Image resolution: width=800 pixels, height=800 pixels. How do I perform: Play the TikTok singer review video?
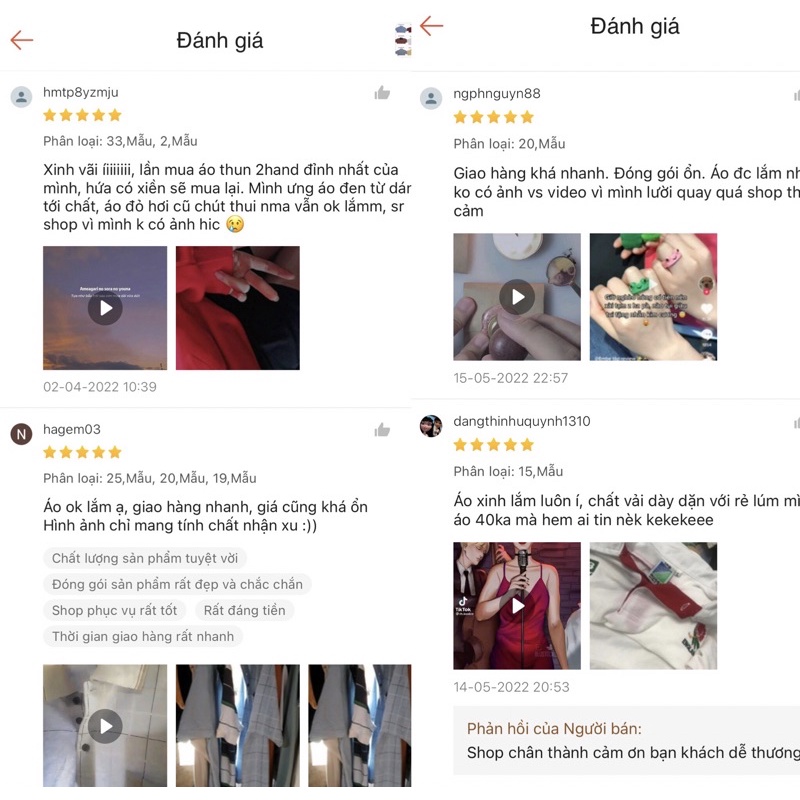pyautogui.click(x=517, y=606)
